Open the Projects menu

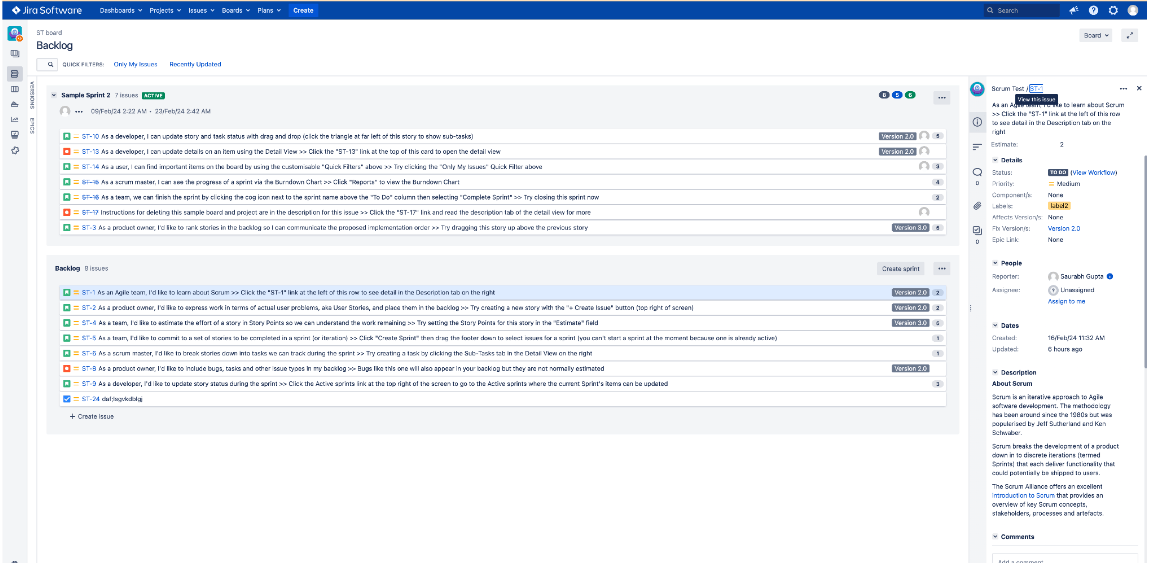tap(165, 10)
